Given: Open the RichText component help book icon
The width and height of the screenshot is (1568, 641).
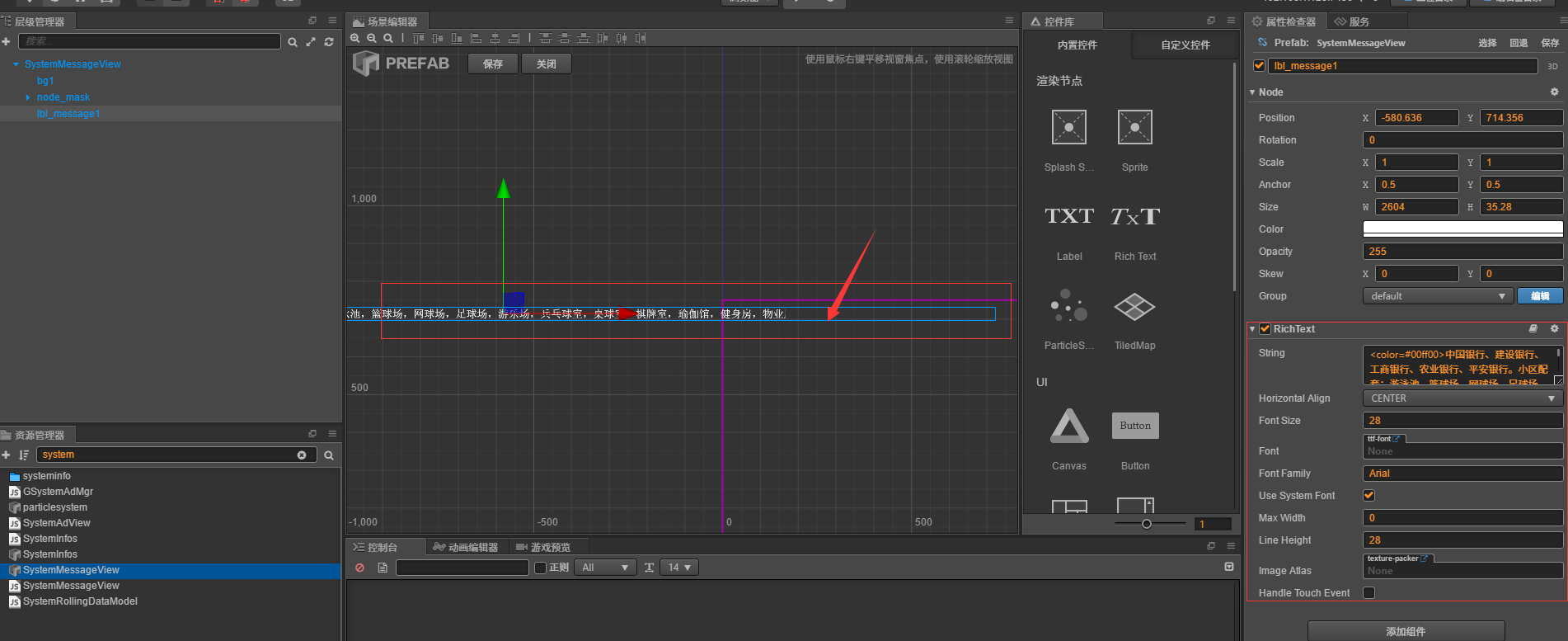Looking at the screenshot, I should 1533,328.
